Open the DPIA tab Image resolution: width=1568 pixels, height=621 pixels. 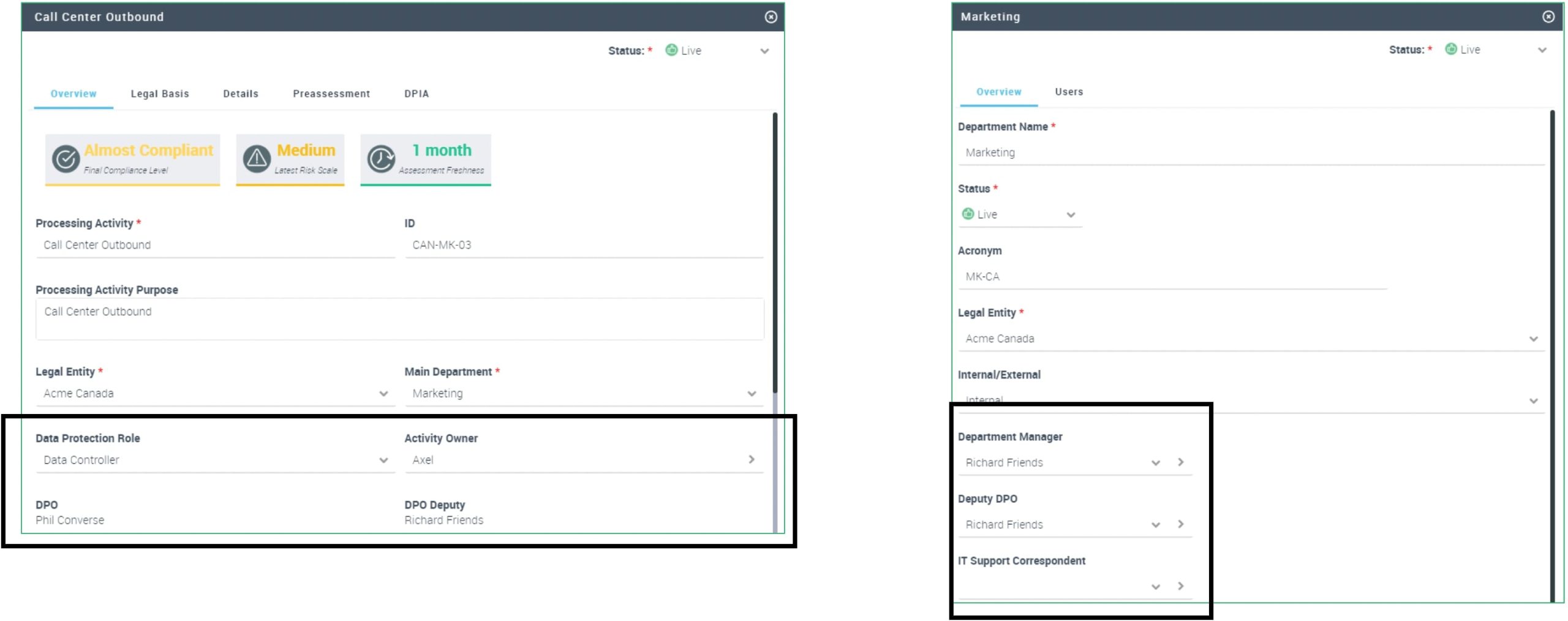click(417, 94)
